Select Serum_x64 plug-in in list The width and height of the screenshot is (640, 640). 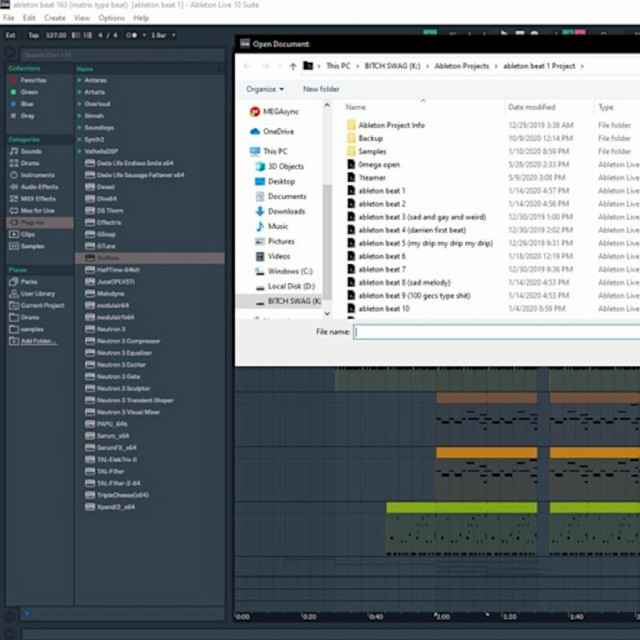113,436
